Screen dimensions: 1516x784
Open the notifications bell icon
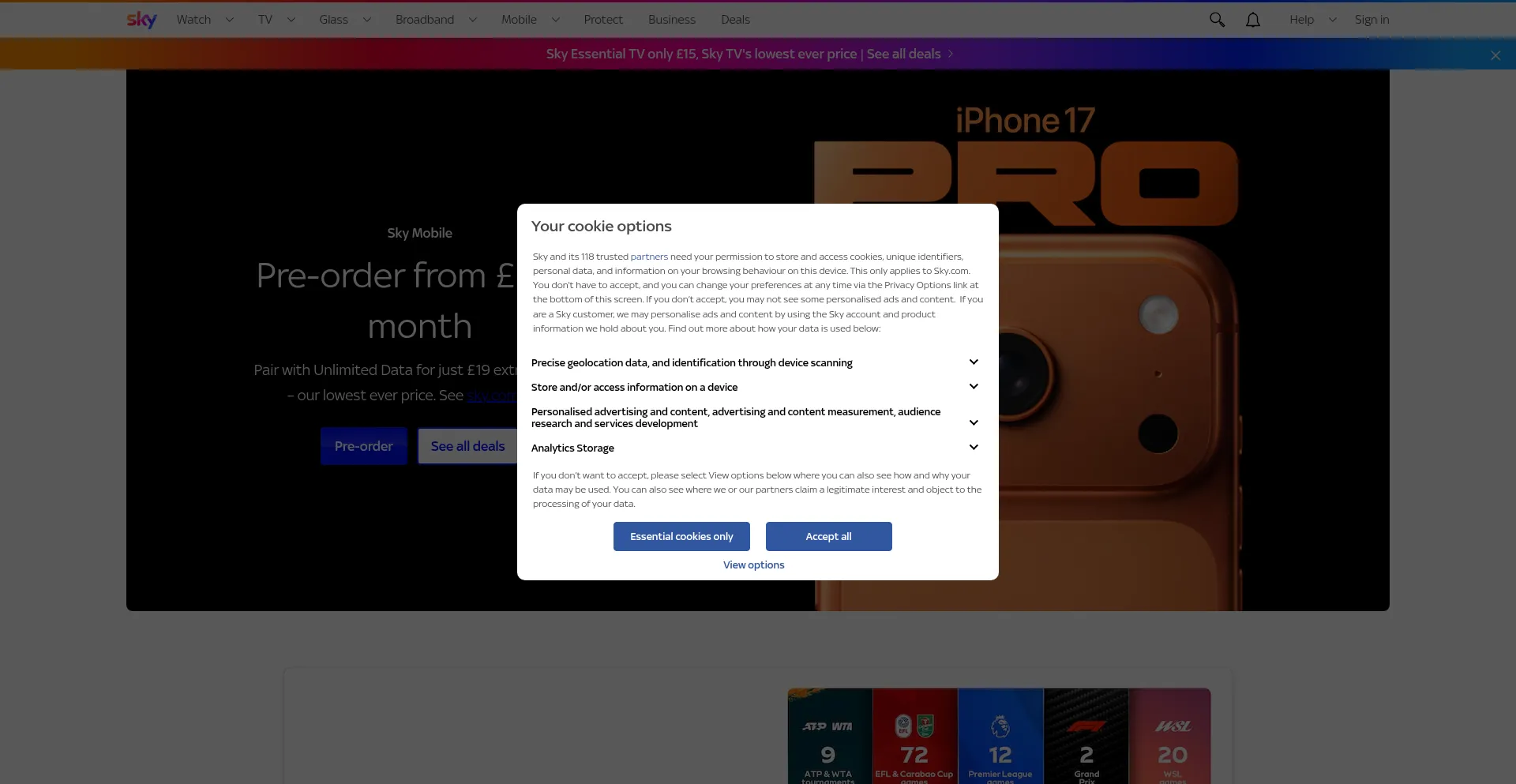pyautogui.click(x=1253, y=20)
